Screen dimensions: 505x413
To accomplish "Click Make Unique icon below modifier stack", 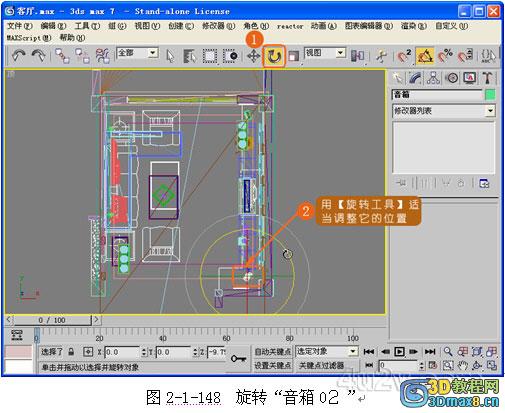I will 446,183.
